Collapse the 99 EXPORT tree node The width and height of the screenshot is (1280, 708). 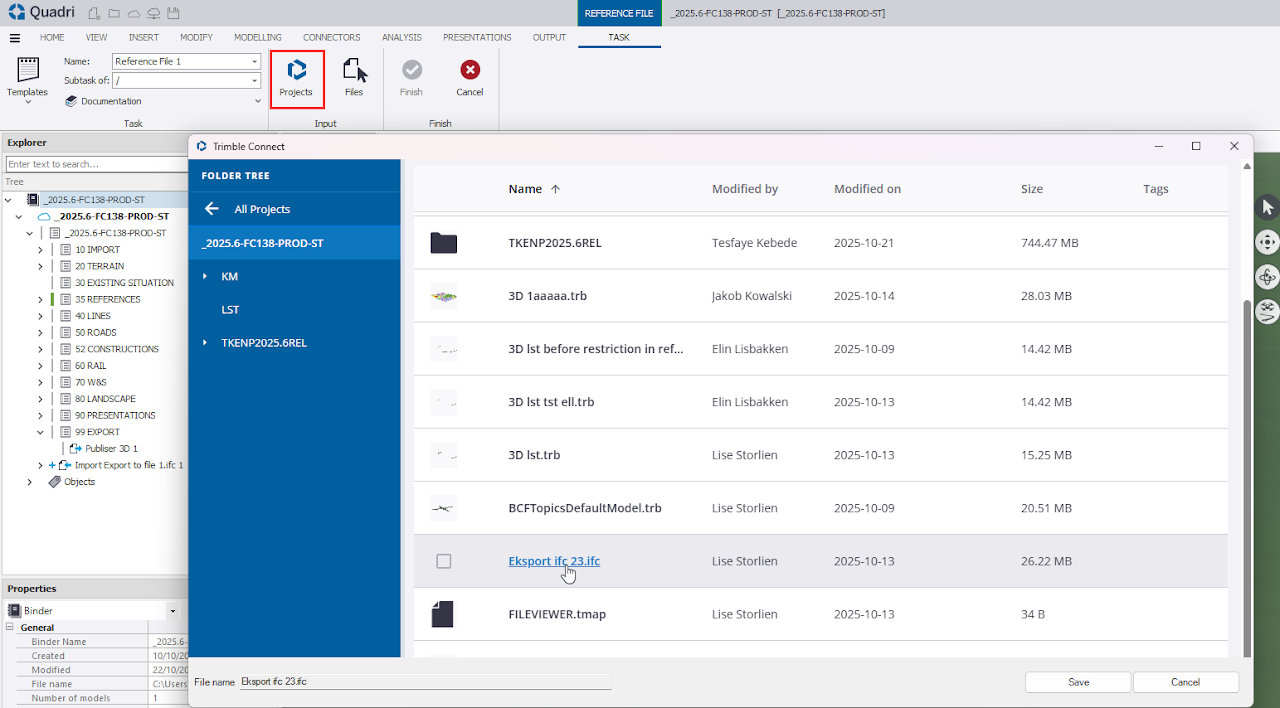[40, 432]
